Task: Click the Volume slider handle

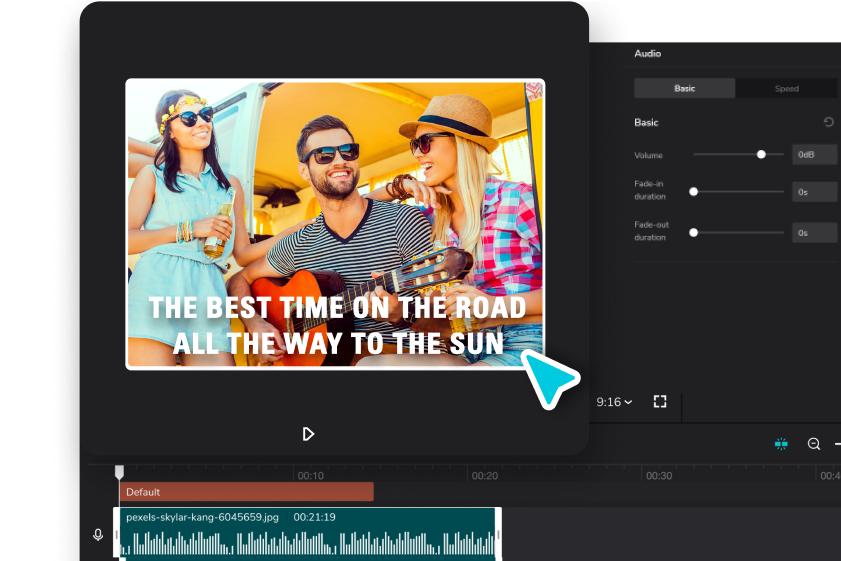Action: pyautogui.click(x=761, y=155)
